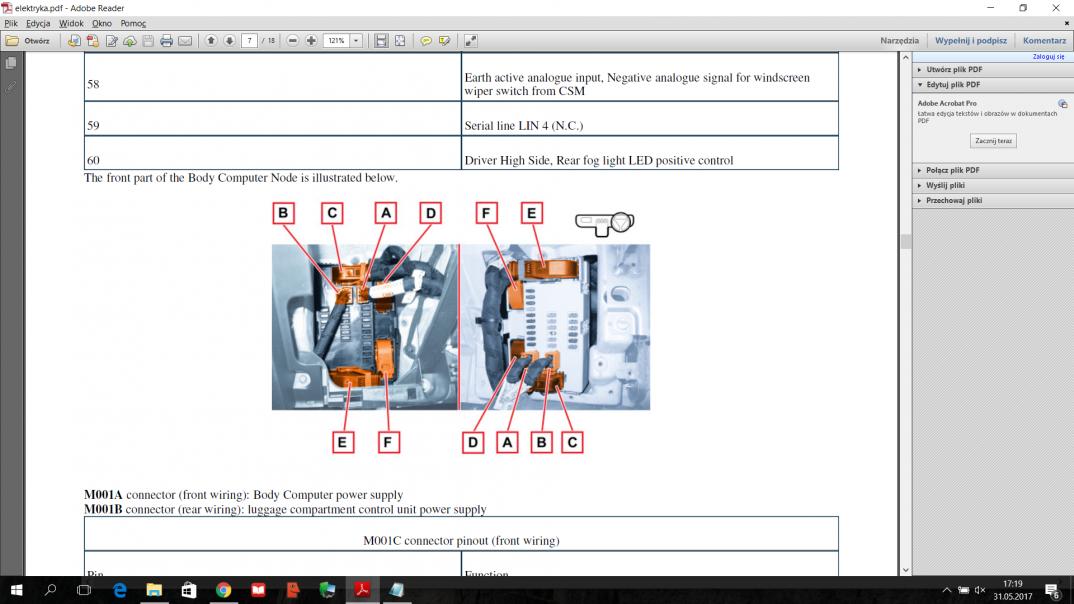The image size is (1074, 604).
Task: Click the sign document pen icon
Action: click(111, 41)
